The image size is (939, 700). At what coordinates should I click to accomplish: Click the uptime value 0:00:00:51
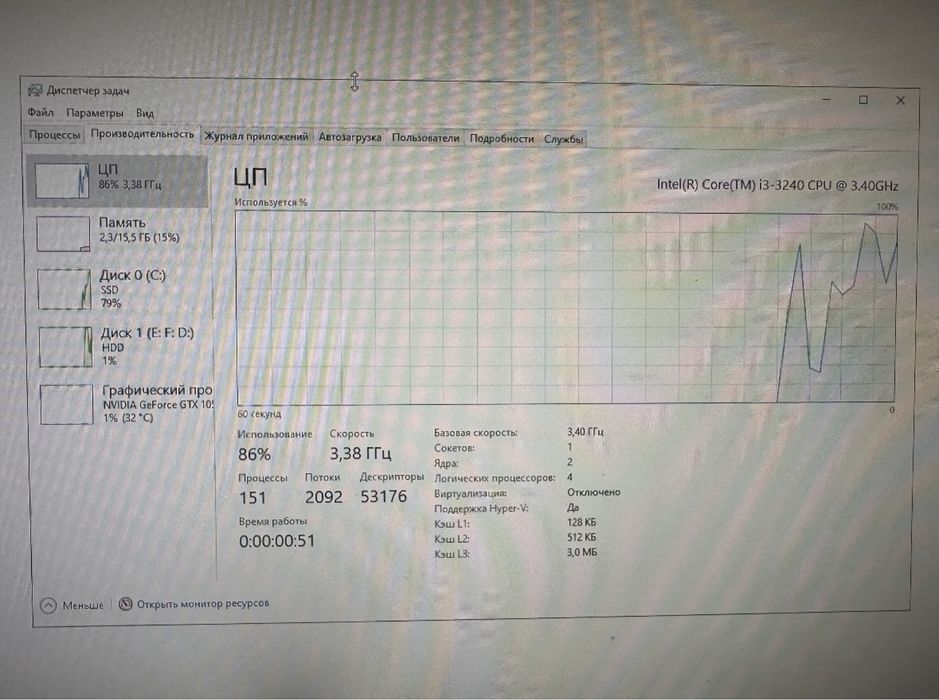click(277, 541)
